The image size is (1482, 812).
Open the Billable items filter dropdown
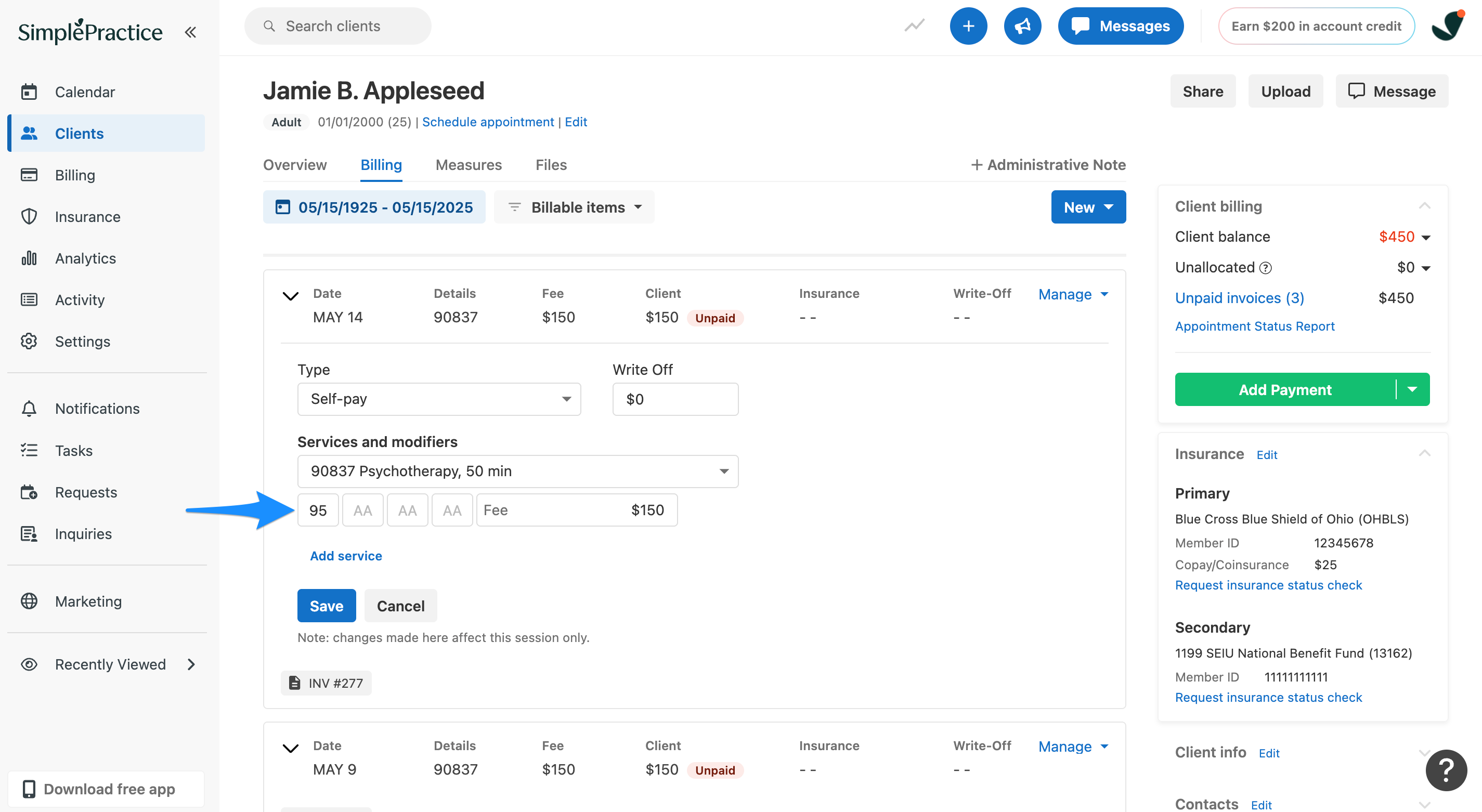point(574,207)
